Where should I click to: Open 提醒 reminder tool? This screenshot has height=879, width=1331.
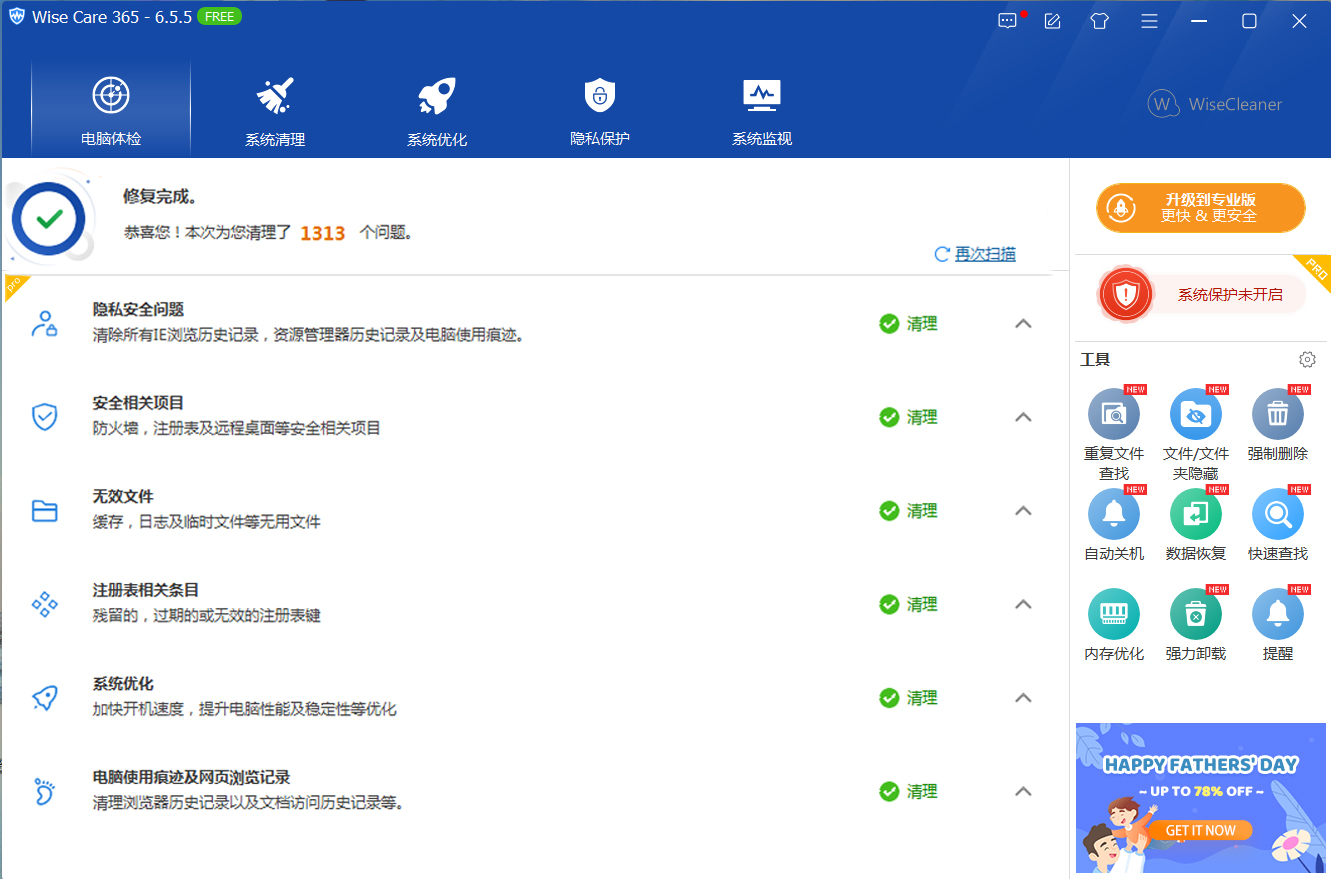(1278, 626)
